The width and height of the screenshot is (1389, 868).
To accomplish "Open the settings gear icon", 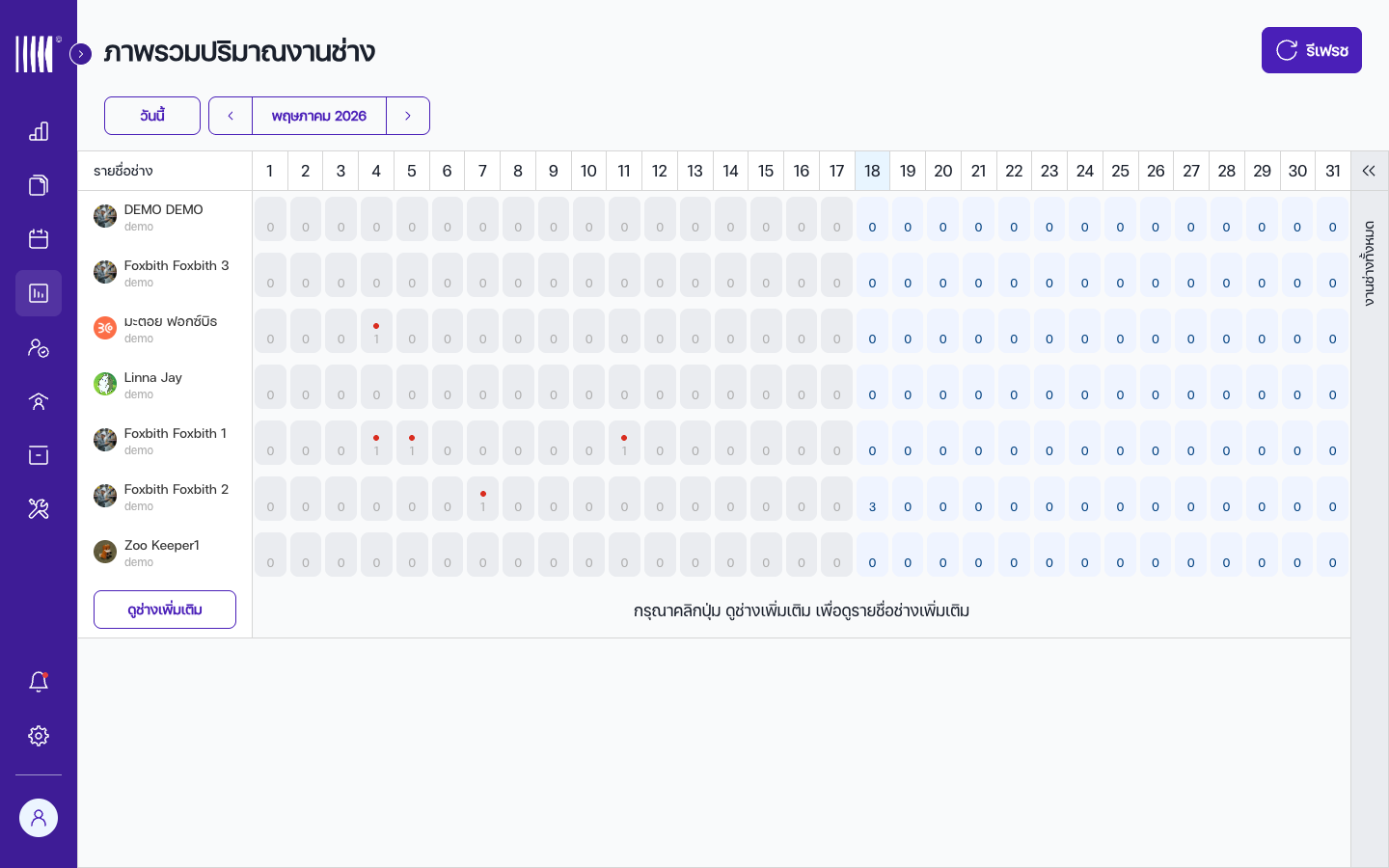I will (39, 736).
